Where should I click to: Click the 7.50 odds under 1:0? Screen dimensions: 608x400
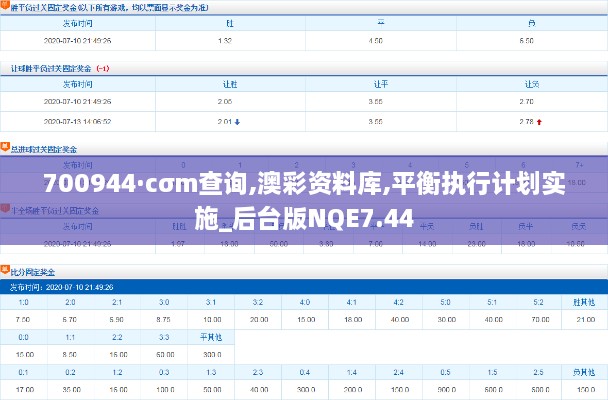coord(23,320)
